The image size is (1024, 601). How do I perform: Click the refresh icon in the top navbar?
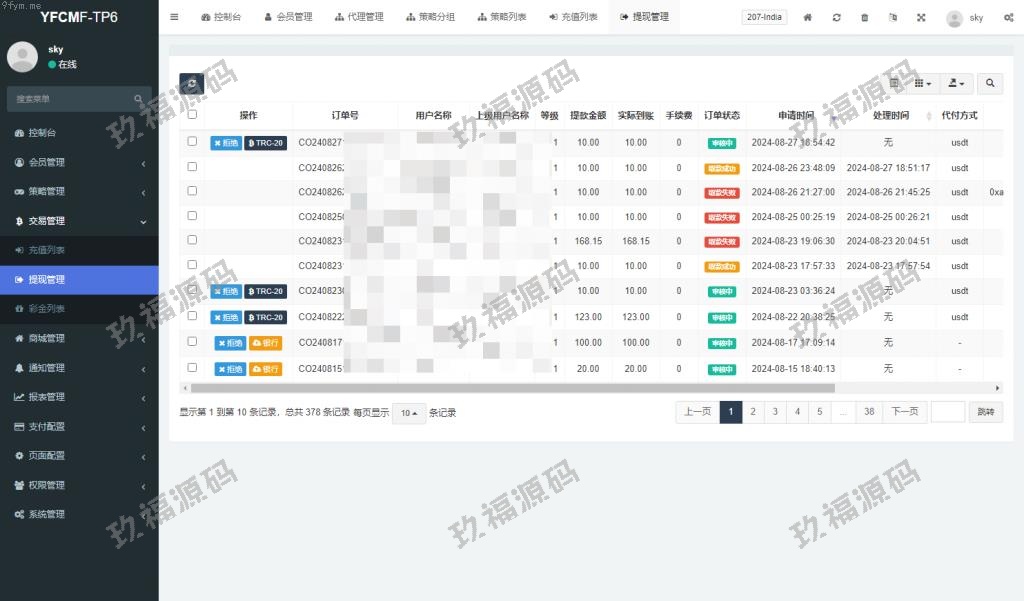tap(837, 18)
